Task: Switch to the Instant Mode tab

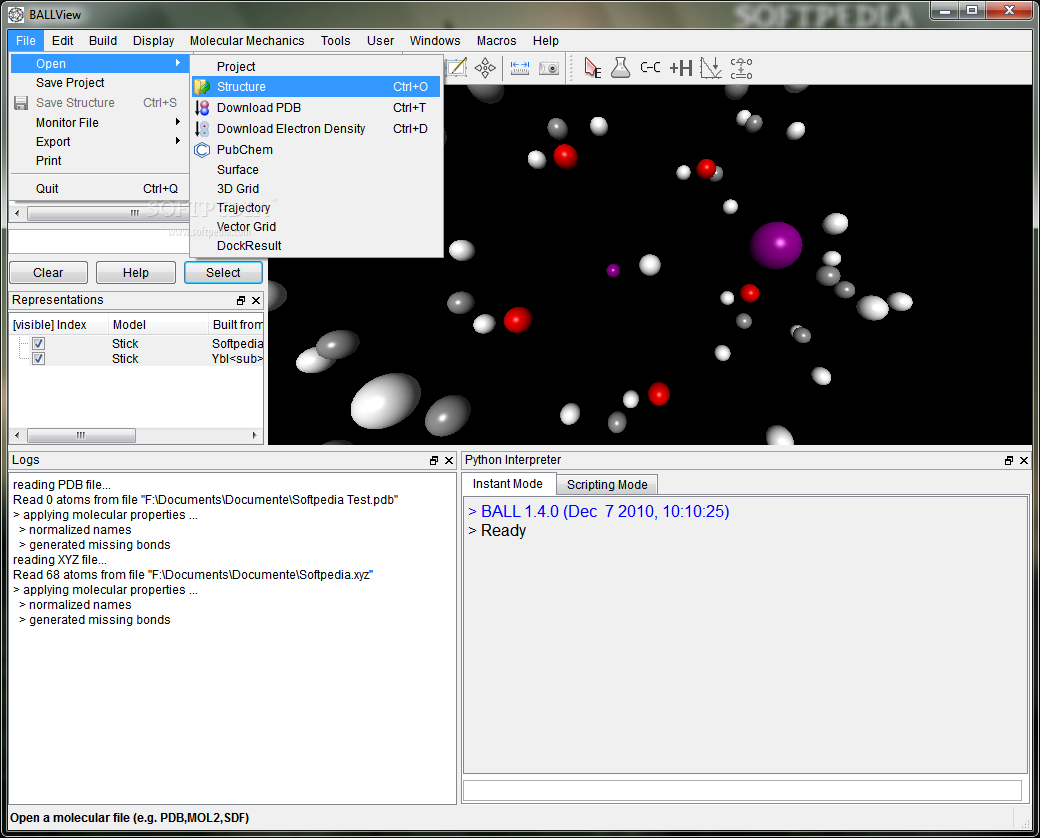Action: coord(507,484)
